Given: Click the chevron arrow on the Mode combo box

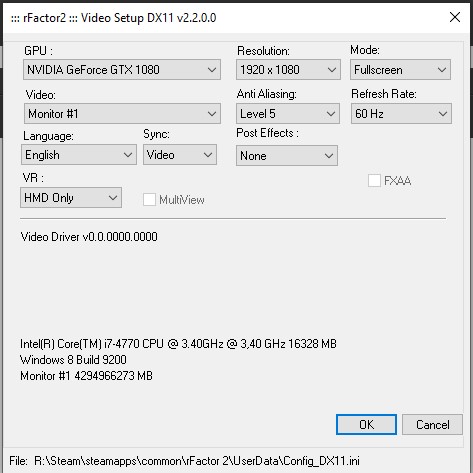Looking at the screenshot, I should 442,70.
